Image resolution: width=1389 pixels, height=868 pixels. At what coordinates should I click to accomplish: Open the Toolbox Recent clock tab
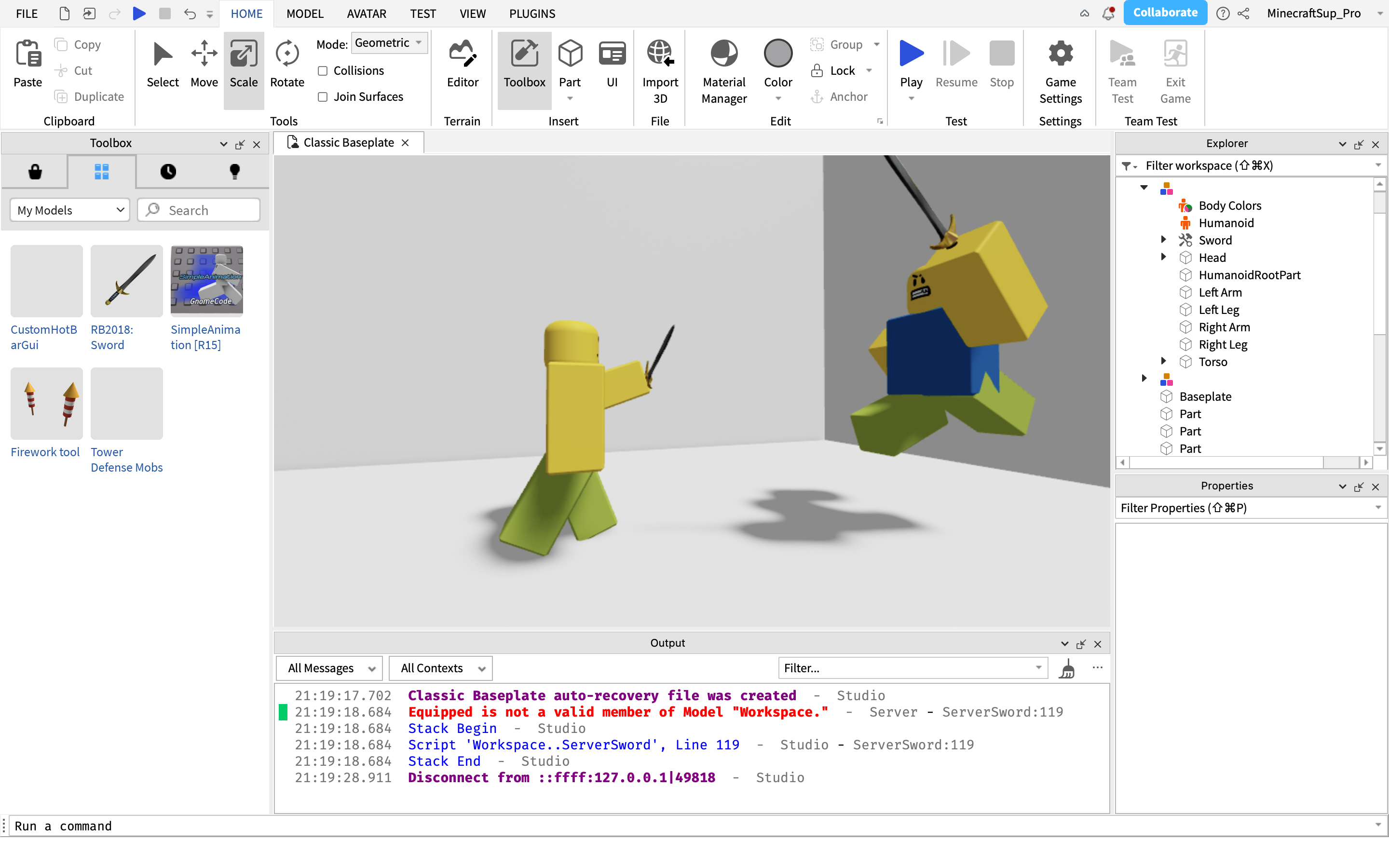168,172
